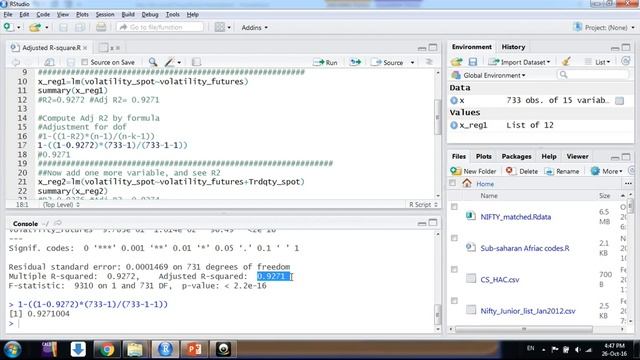Switch to the Plots tab
This screenshot has height=360, width=640.
pyautogui.click(x=484, y=156)
